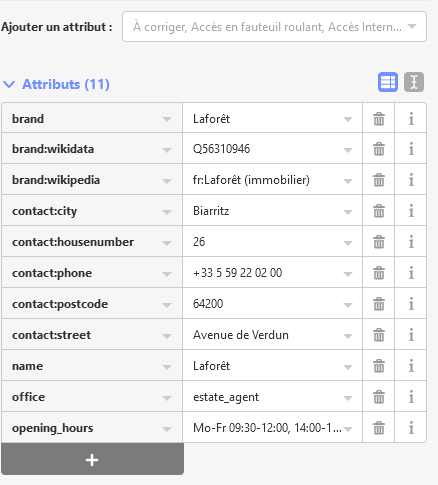Trash the name attribute row
Image resolution: width=438 pixels, height=485 pixels.
coord(379,366)
